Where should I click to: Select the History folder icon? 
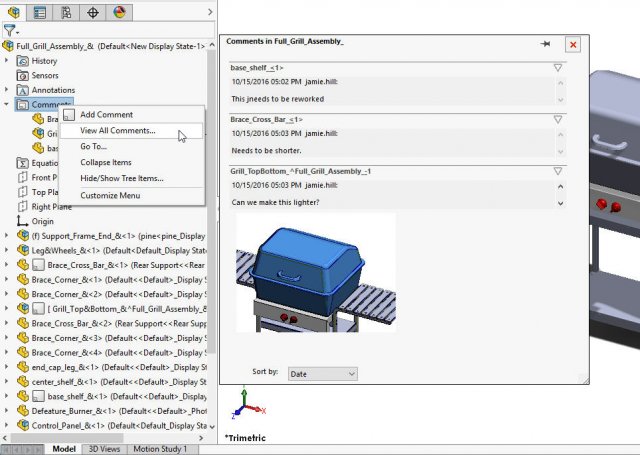(22, 61)
